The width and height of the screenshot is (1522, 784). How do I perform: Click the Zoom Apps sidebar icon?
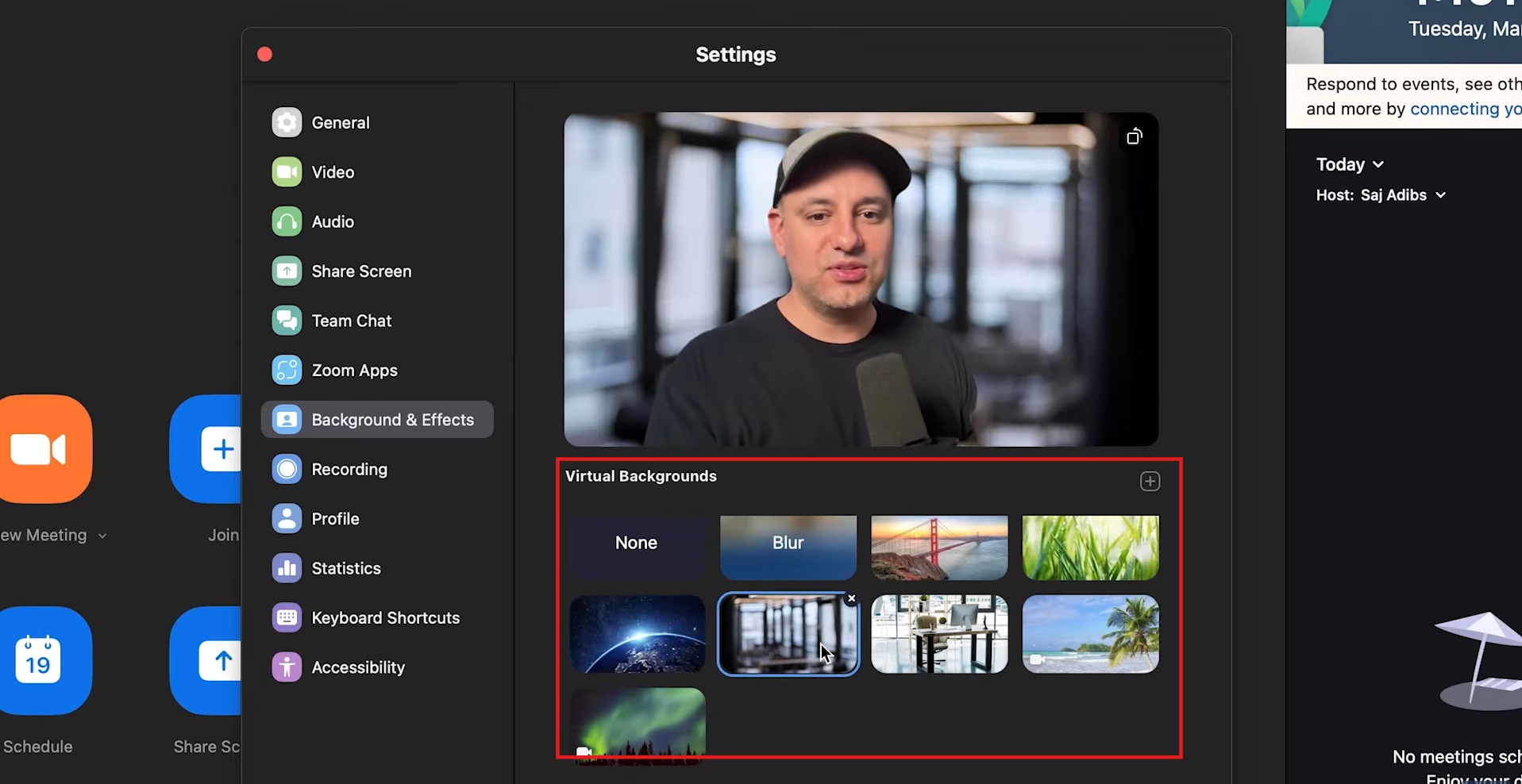(287, 370)
